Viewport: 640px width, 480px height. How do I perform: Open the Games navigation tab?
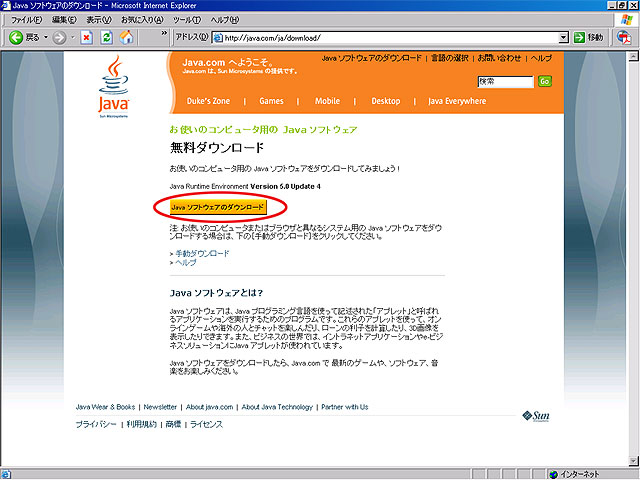271,101
